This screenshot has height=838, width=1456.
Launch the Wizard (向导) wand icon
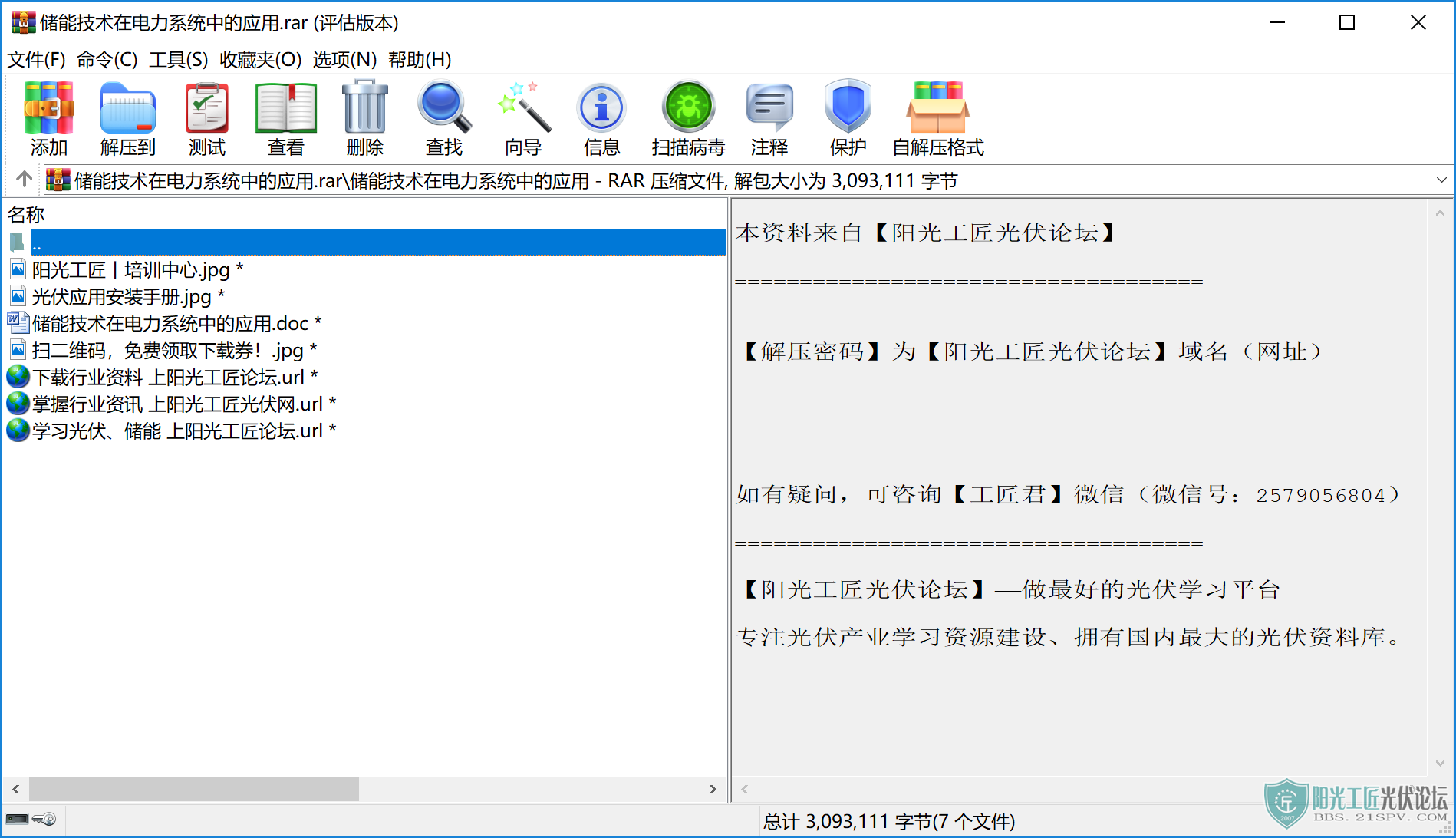point(523,118)
